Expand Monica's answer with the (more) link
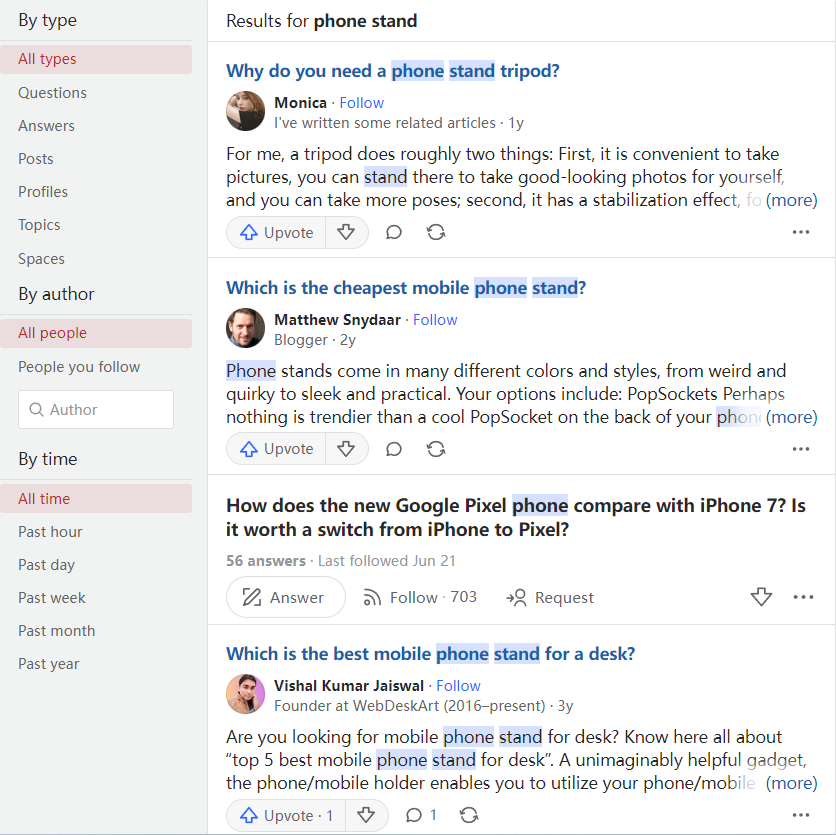 tap(791, 200)
